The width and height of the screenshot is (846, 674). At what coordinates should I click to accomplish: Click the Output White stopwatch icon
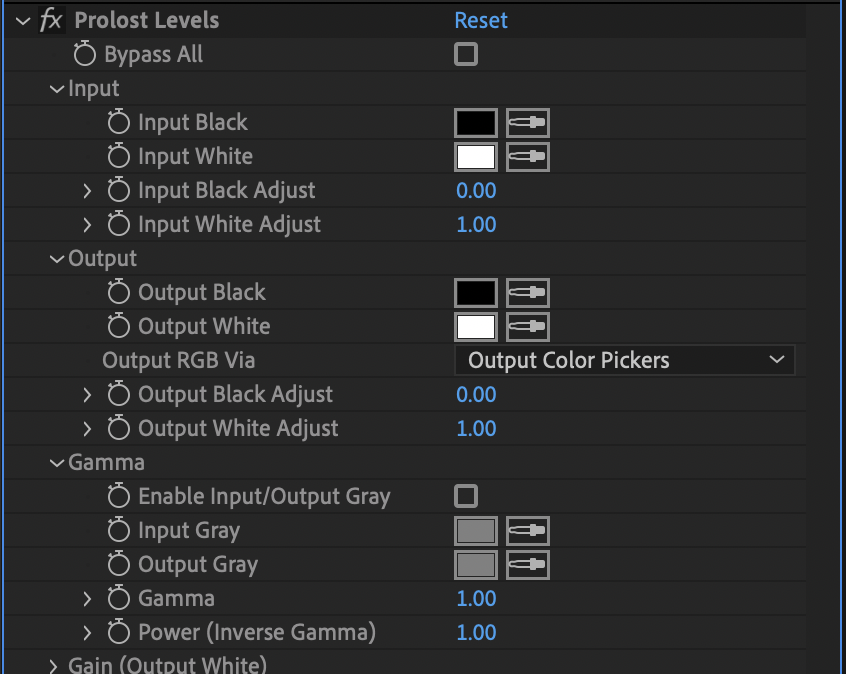pyautogui.click(x=119, y=326)
